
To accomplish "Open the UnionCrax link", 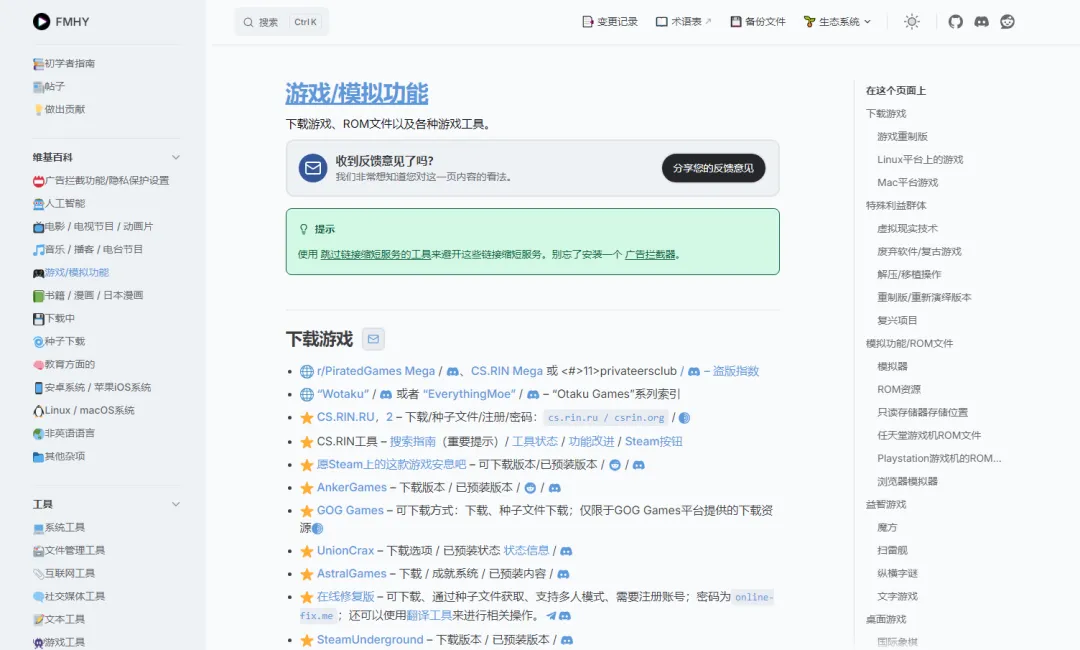I will pyautogui.click(x=345, y=551).
